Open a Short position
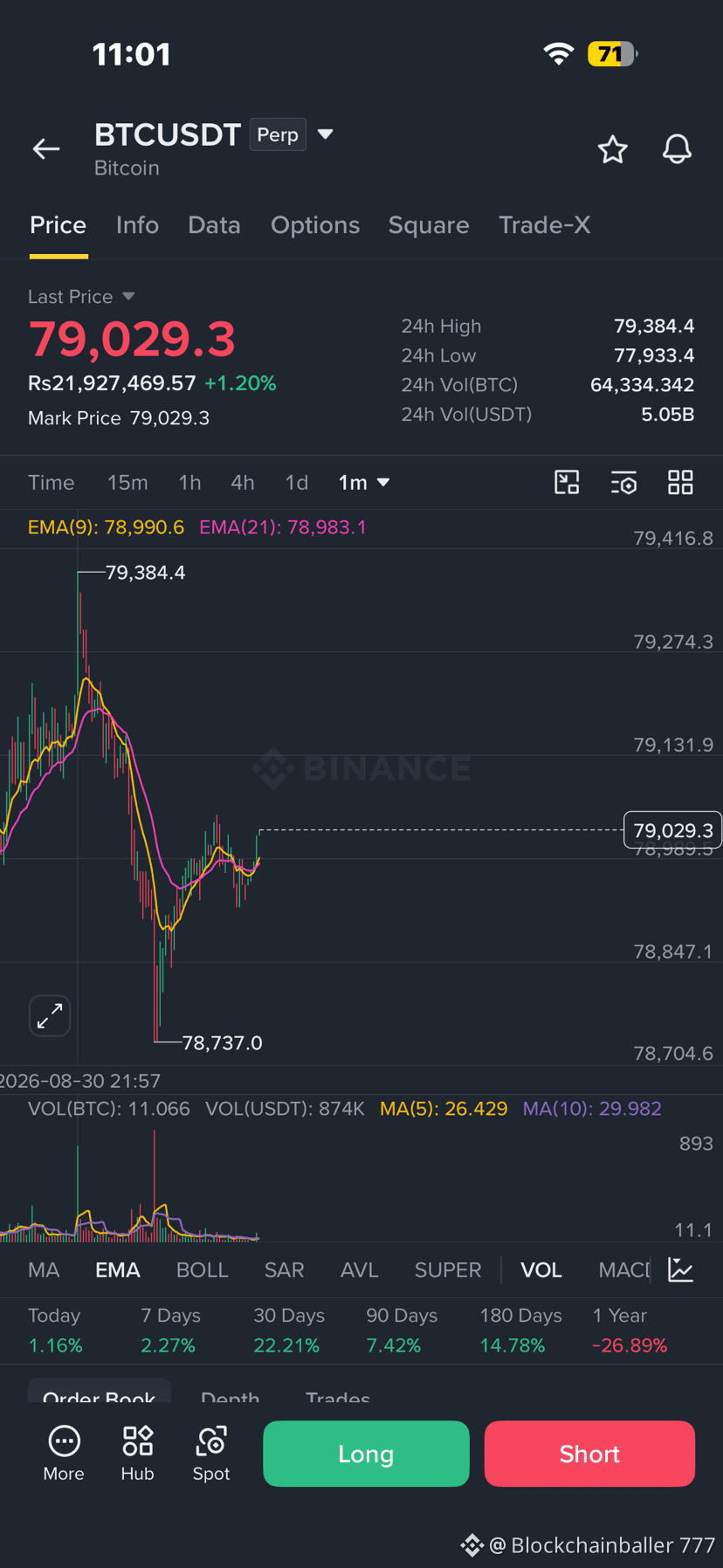Image resolution: width=723 pixels, height=1568 pixels. [x=589, y=1454]
